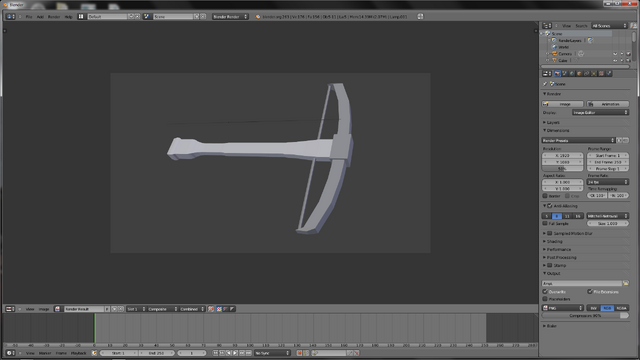Open the File menu
Screen dimensions: 640x360
(x=29, y=17)
